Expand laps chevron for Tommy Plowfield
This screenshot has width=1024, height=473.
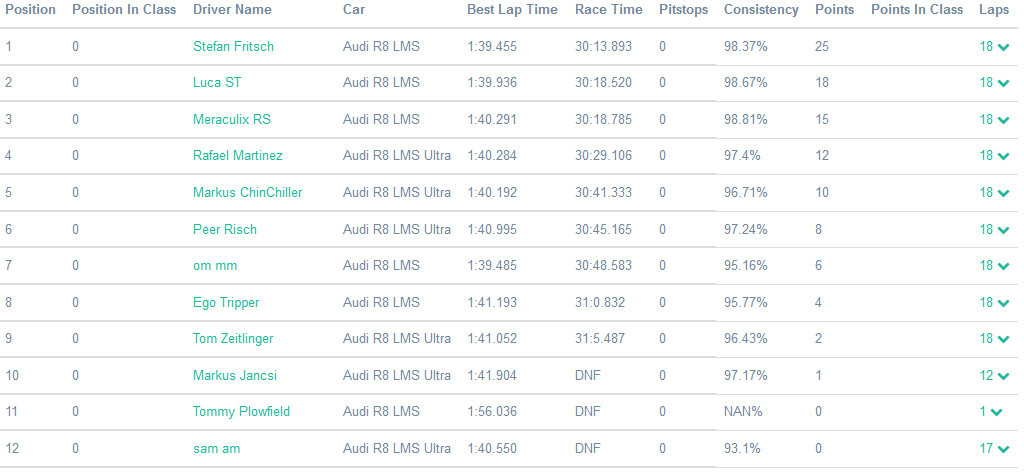coord(997,412)
